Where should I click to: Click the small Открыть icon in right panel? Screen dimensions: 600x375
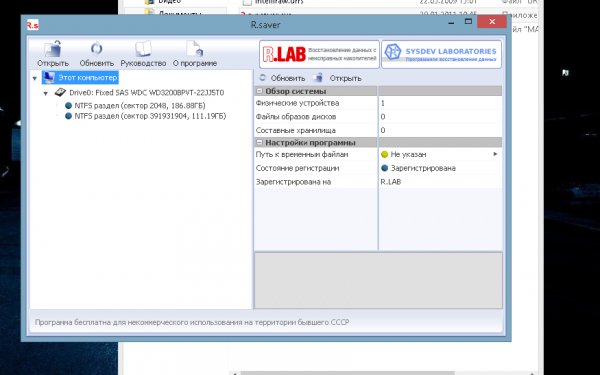[x=318, y=78]
